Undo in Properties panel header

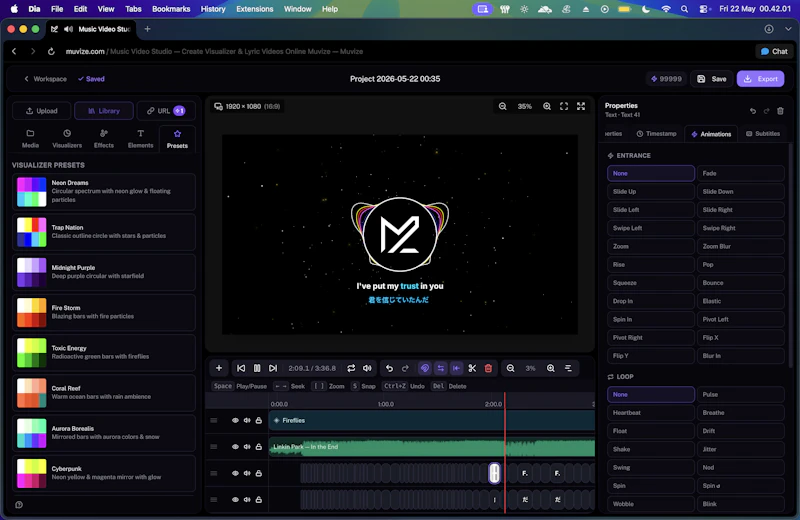pos(753,111)
